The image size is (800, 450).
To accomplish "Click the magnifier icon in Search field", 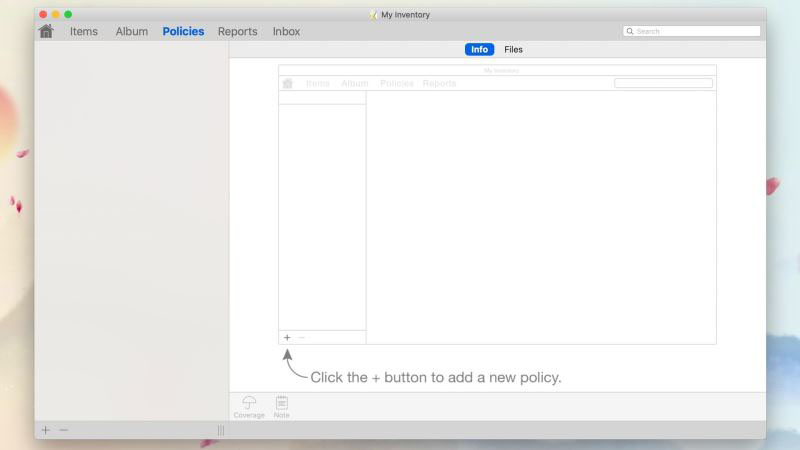I will tap(630, 31).
